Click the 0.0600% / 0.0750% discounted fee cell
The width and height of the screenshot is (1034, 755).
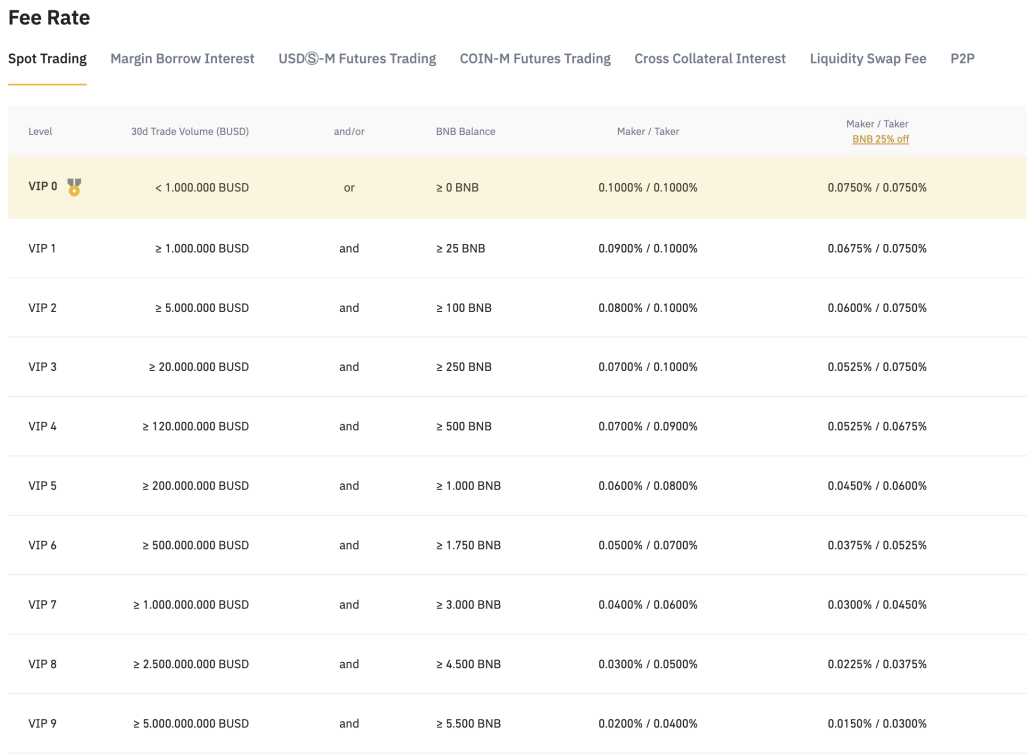tap(877, 308)
